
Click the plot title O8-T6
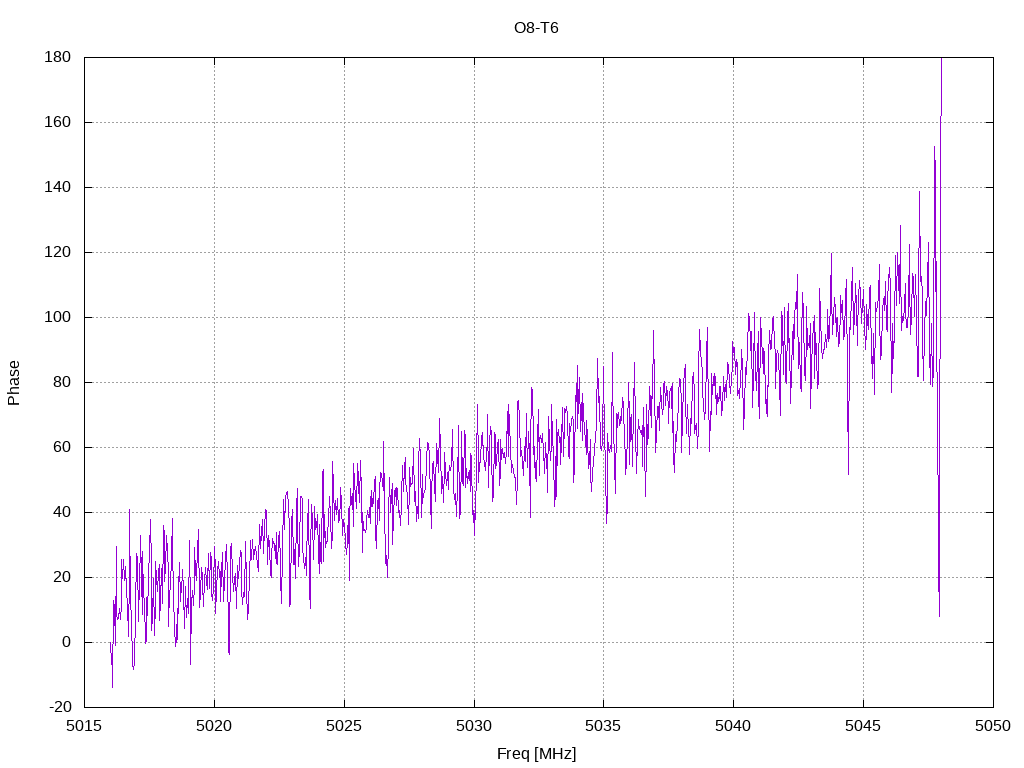[x=536, y=28]
